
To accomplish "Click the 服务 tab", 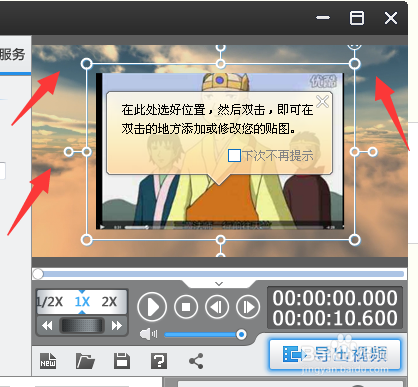I will (x=13, y=54).
